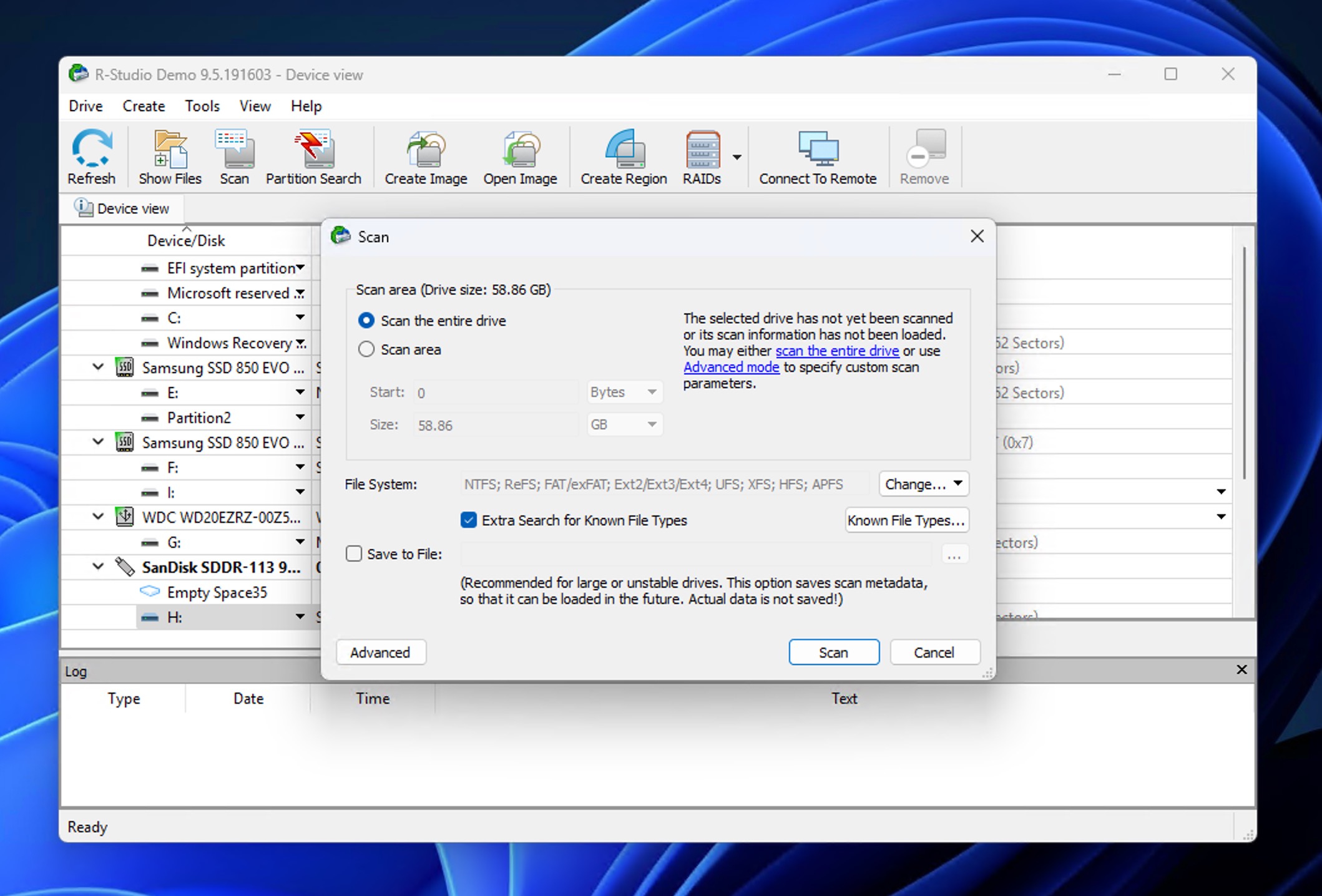Image resolution: width=1322 pixels, height=896 pixels.
Task: Connect To Remote computer
Action: pyautogui.click(x=817, y=156)
